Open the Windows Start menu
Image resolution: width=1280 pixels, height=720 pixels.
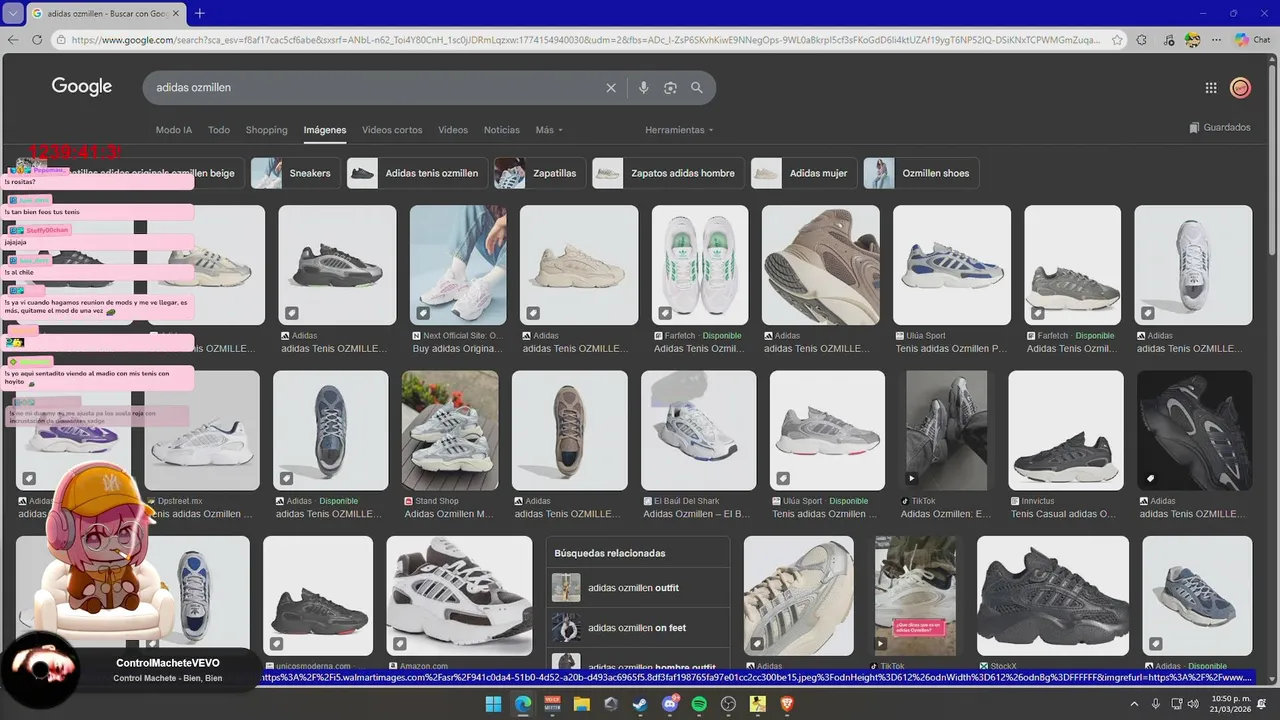point(493,704)
